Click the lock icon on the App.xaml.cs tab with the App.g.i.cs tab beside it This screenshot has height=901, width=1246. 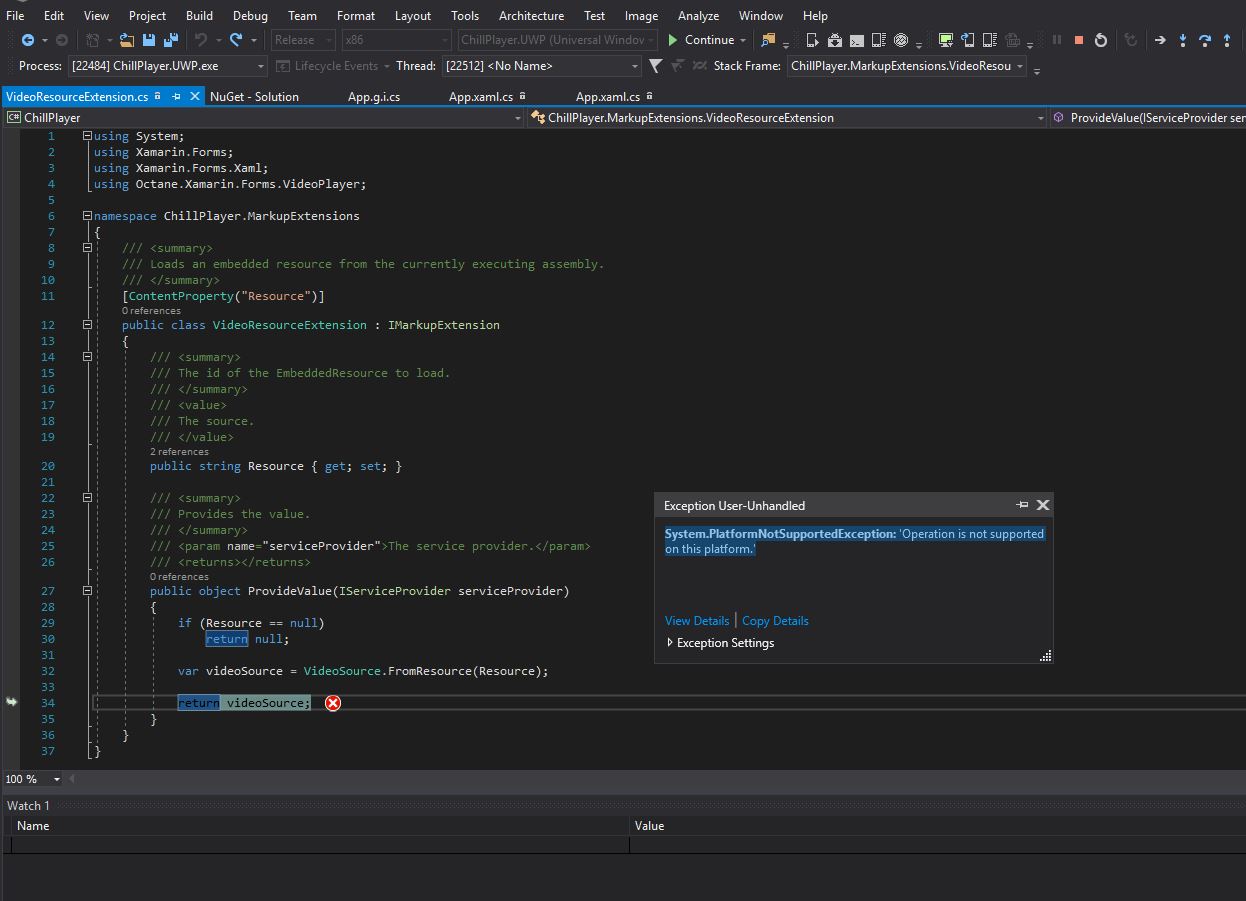[x=522, y=96]
